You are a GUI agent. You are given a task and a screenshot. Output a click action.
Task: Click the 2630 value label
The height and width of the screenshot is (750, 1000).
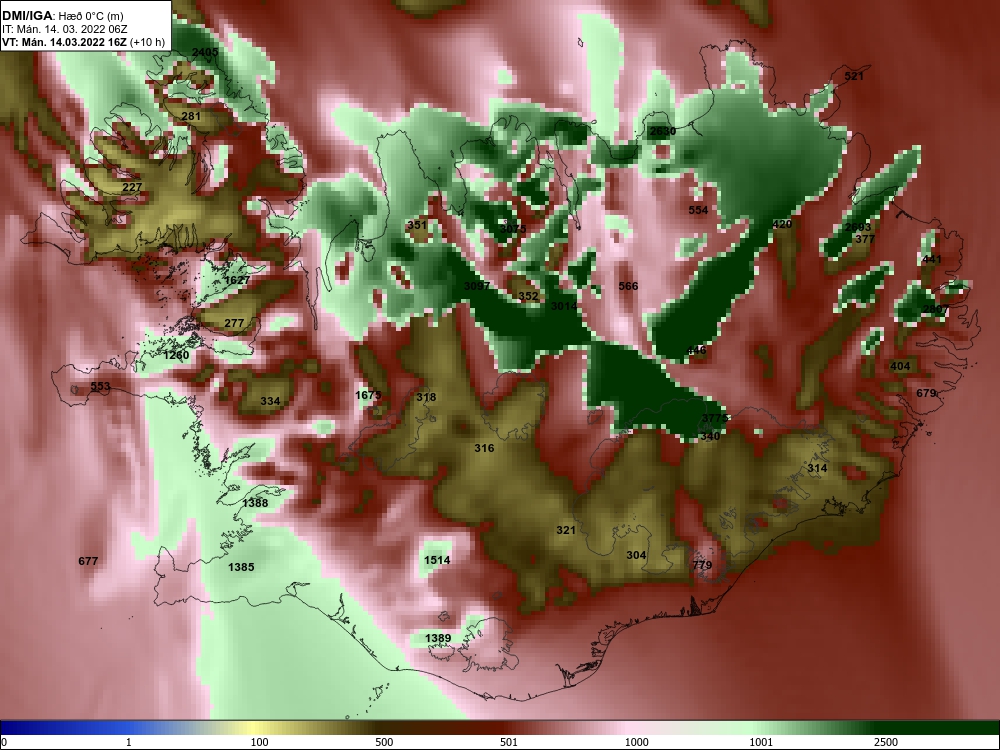tap(663, 131)
